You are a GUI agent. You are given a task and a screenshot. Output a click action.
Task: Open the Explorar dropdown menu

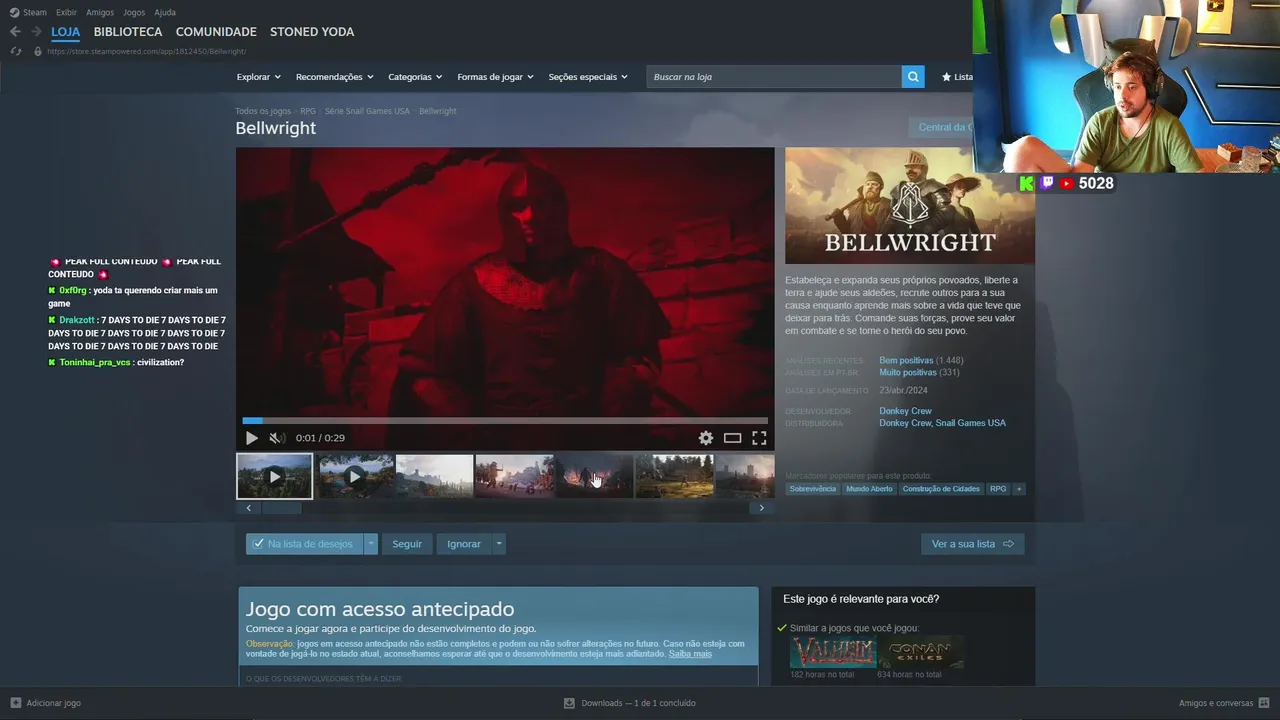(258, 77)
